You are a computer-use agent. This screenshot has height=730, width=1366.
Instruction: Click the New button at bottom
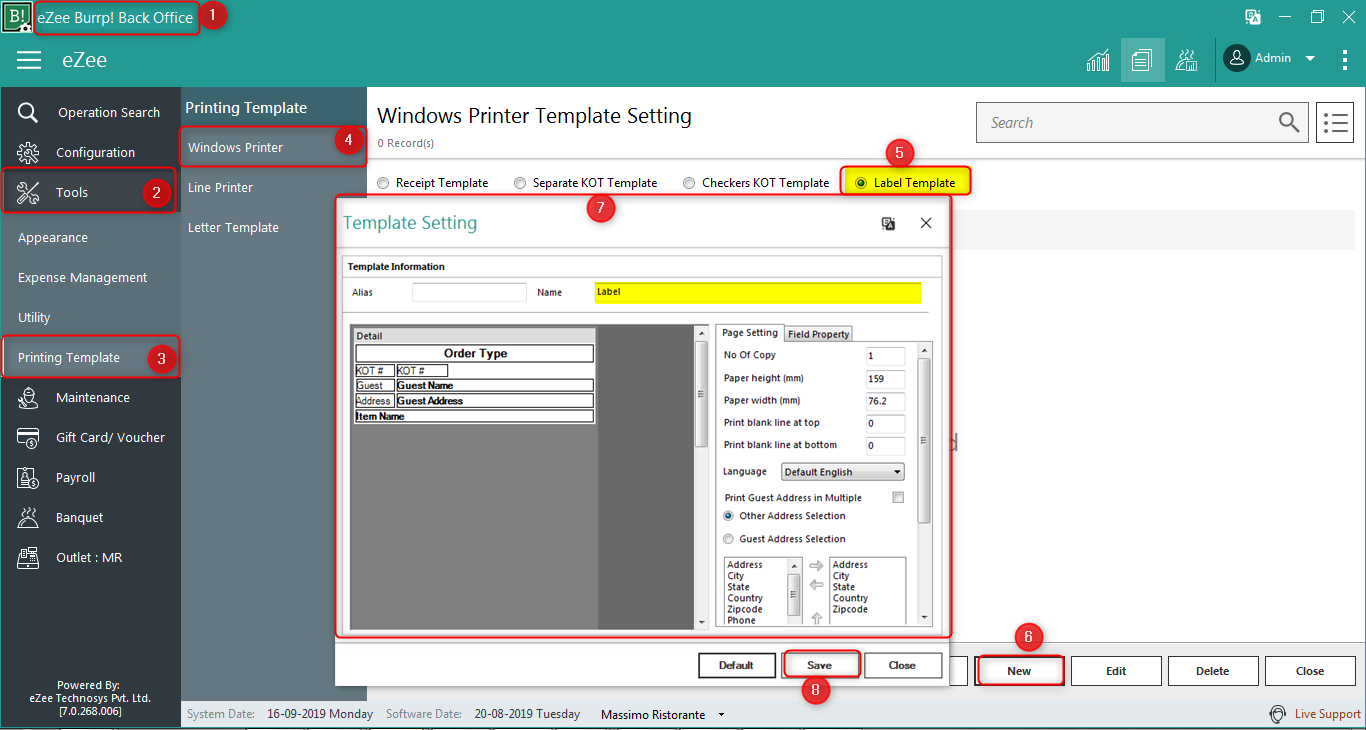point(1019,671)
